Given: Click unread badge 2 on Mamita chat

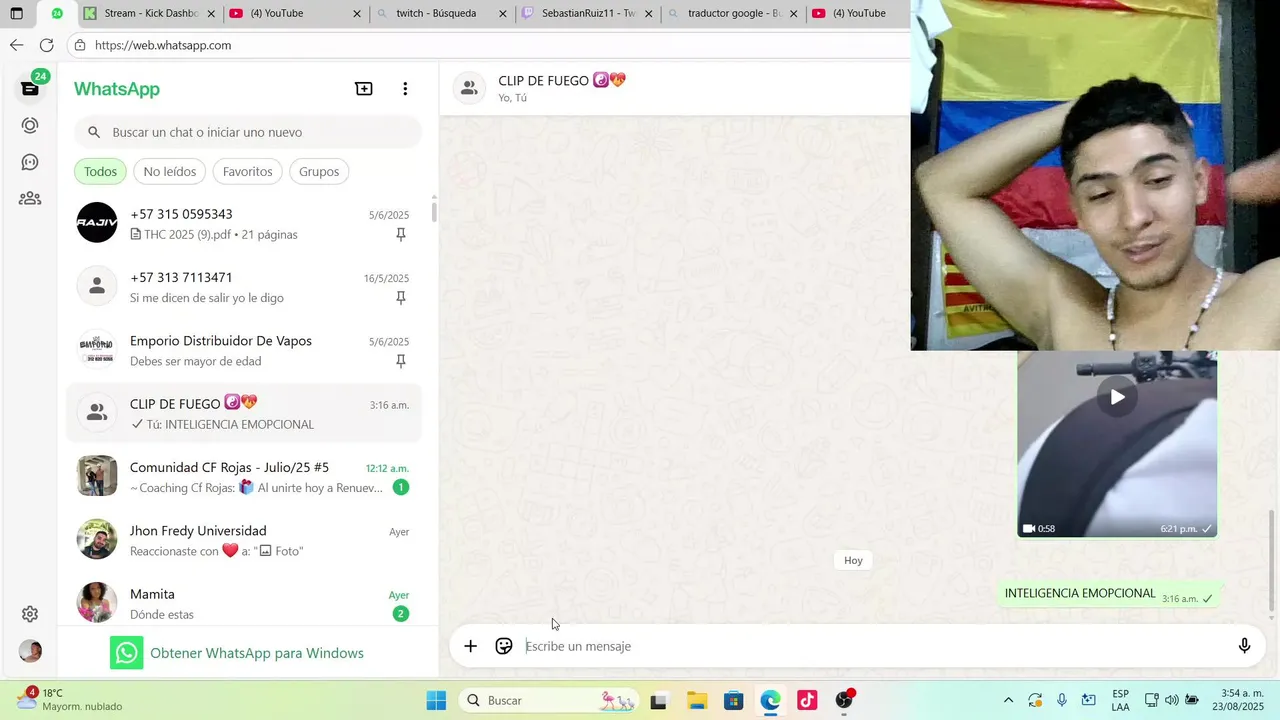Looking at the screenshot, I should [401, 614].
